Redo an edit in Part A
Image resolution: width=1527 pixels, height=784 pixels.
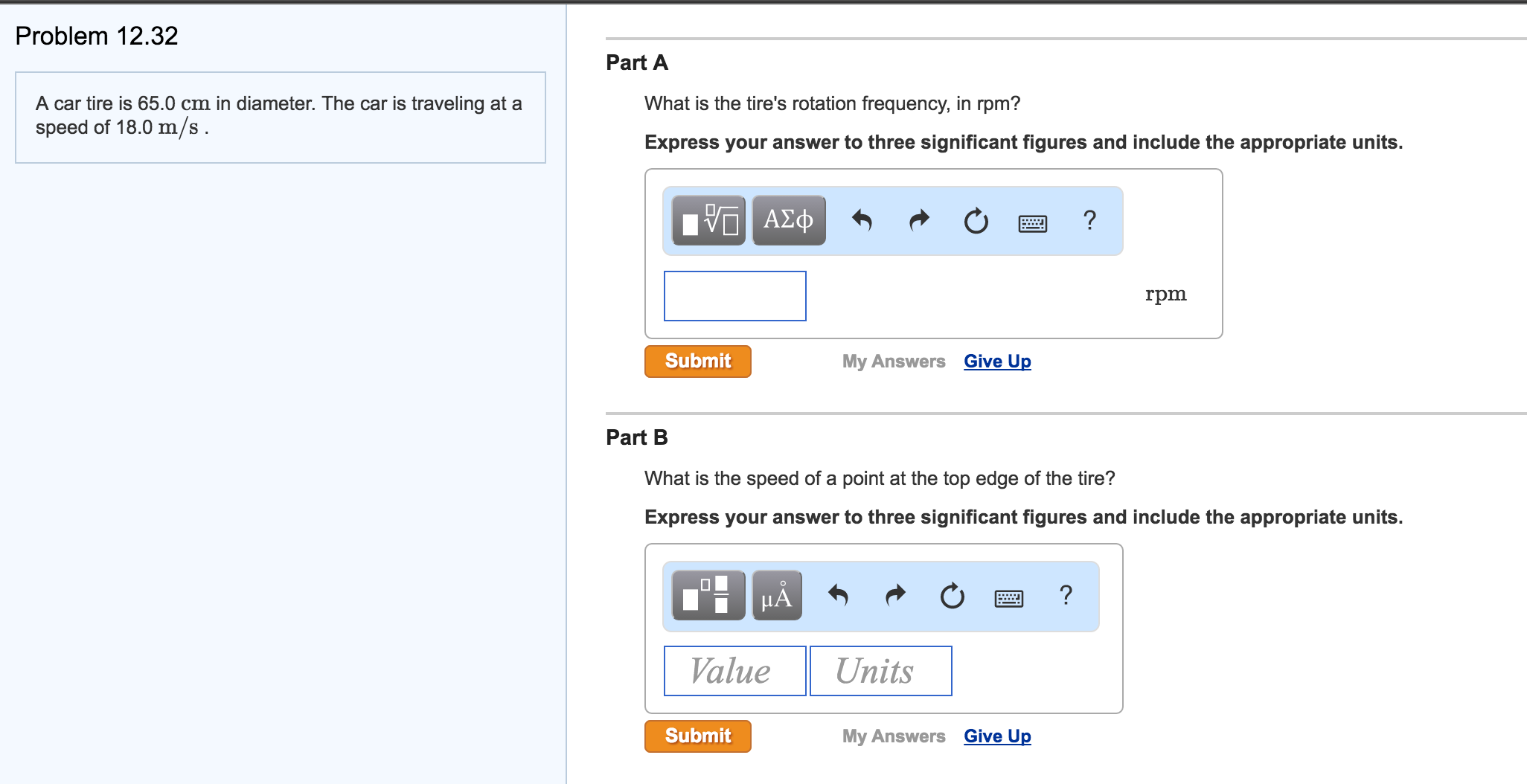coord(918,219)
